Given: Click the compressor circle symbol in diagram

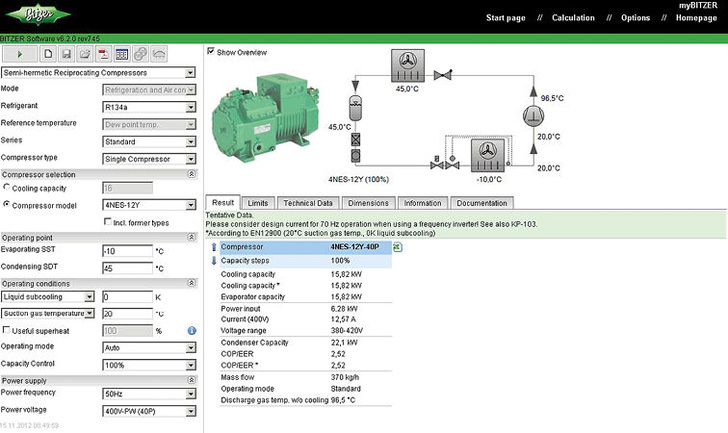Looking at the screenshot, I should (x=533, y=116).
